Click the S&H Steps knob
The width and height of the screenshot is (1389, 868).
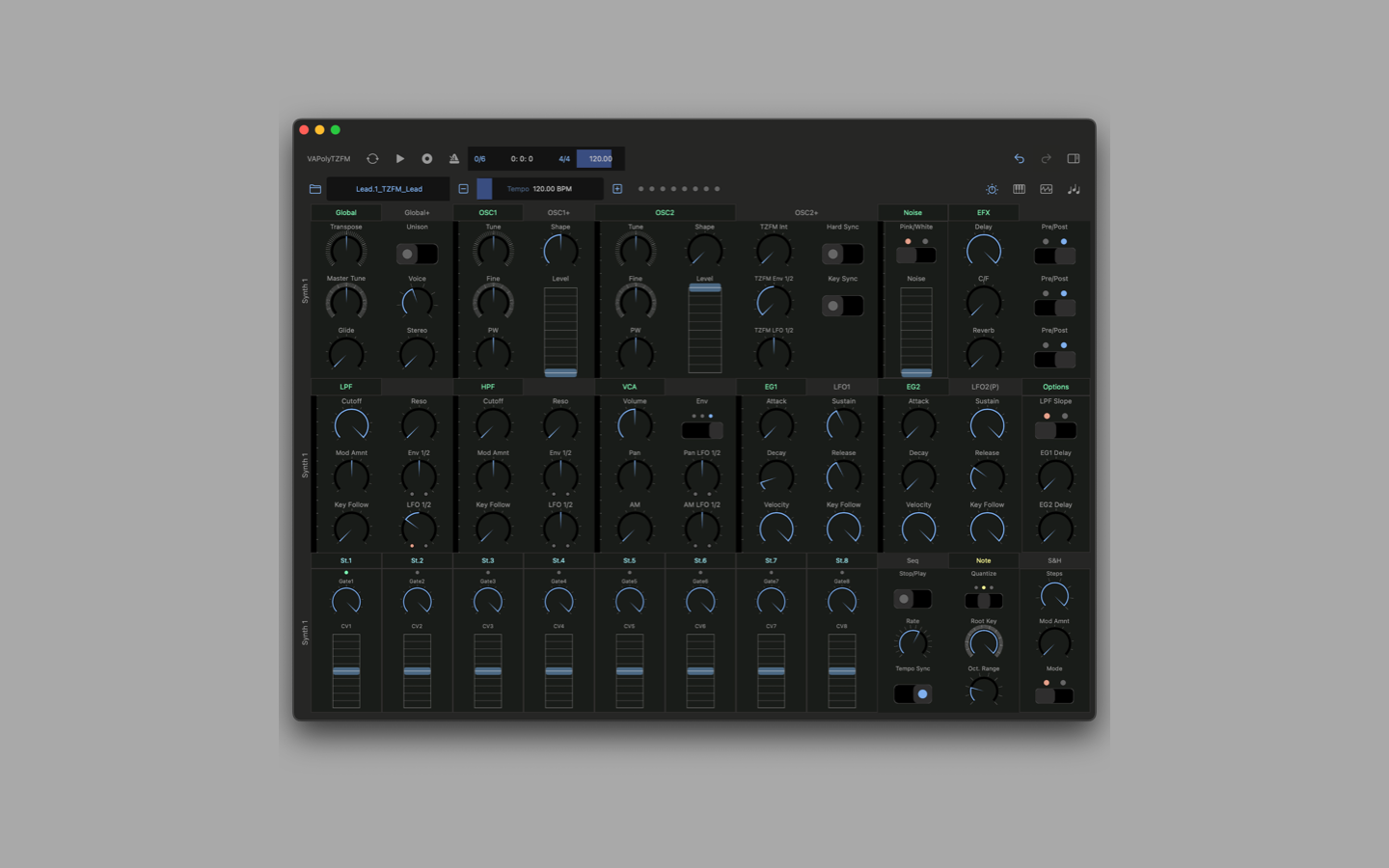click(1054, 596)
